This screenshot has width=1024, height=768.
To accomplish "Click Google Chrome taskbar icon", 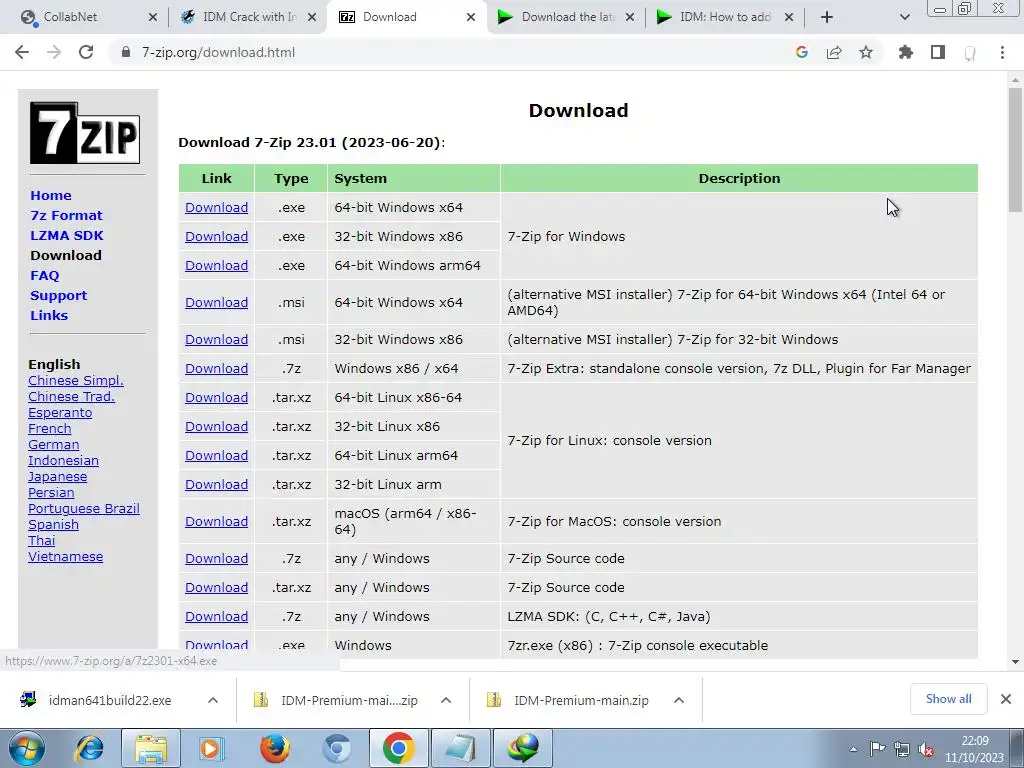I will [399, 748].
